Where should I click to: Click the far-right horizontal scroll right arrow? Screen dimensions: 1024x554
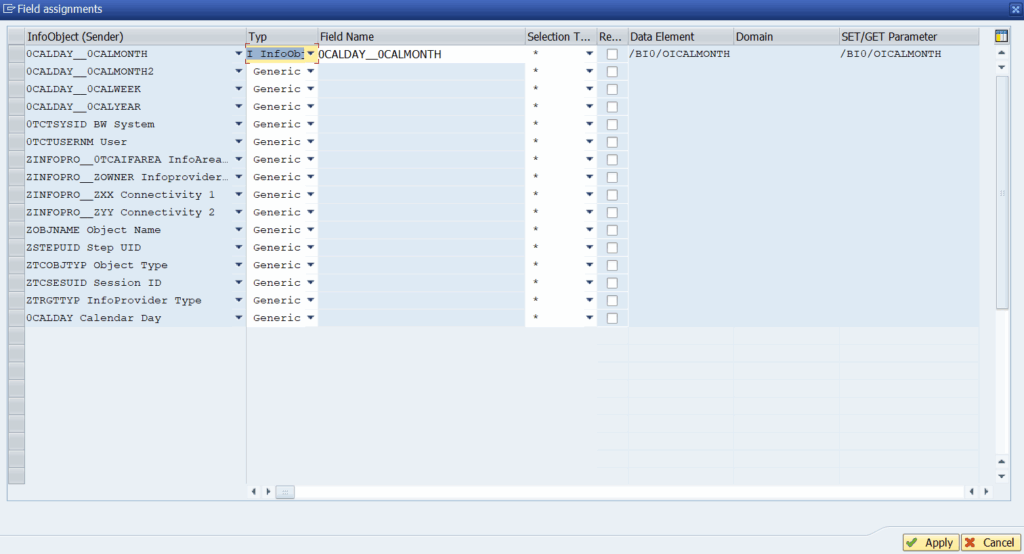(986, 492)
